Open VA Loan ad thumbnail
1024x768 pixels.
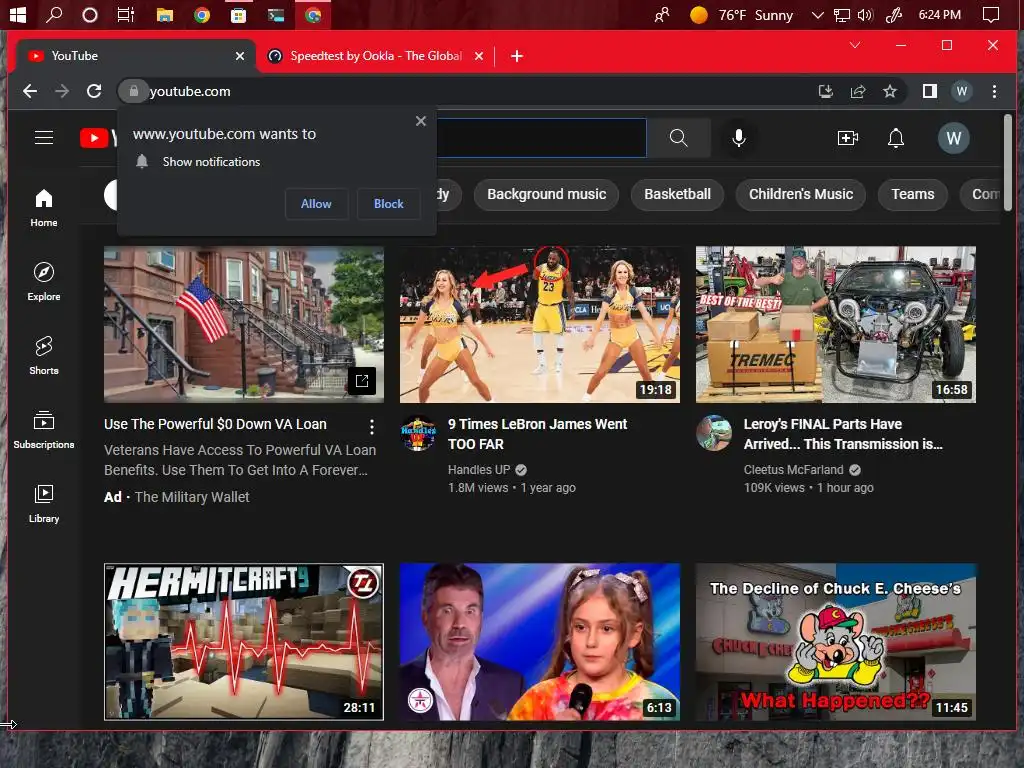(x=244, y=325)
